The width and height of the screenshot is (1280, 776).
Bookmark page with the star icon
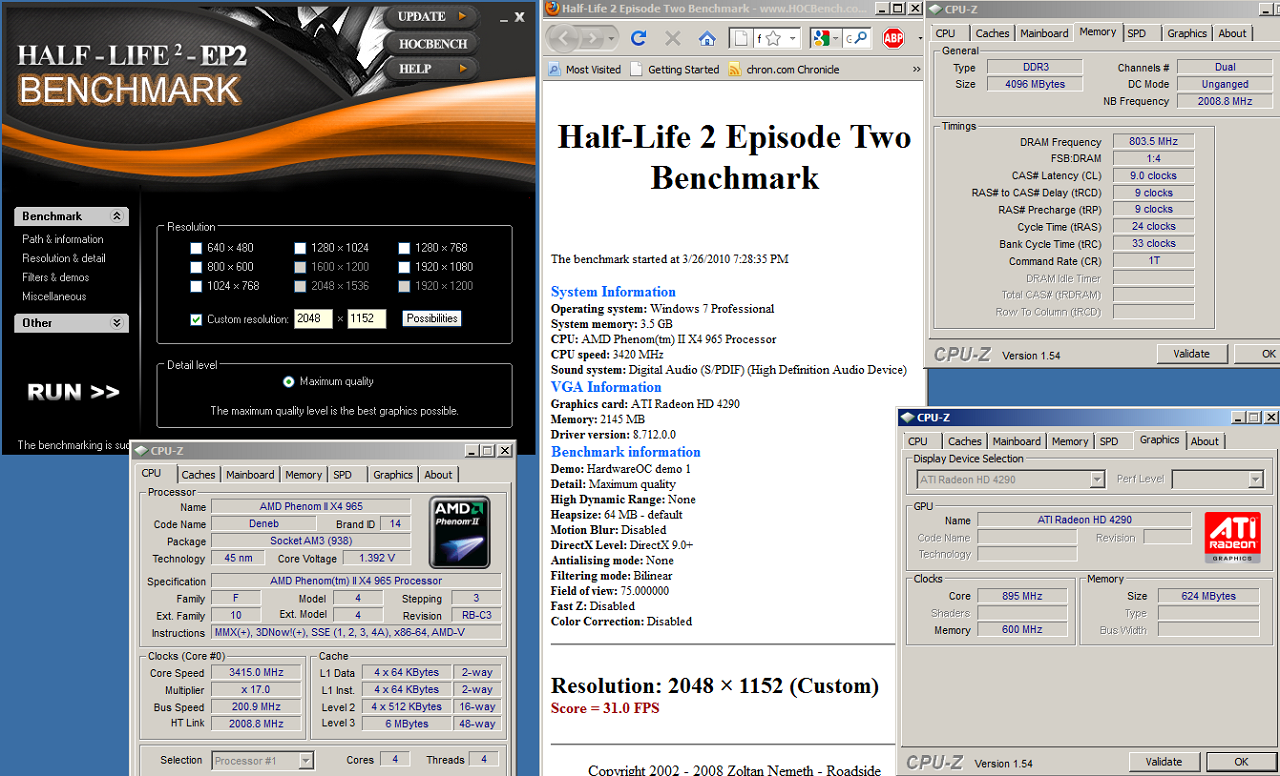point(773,39)
